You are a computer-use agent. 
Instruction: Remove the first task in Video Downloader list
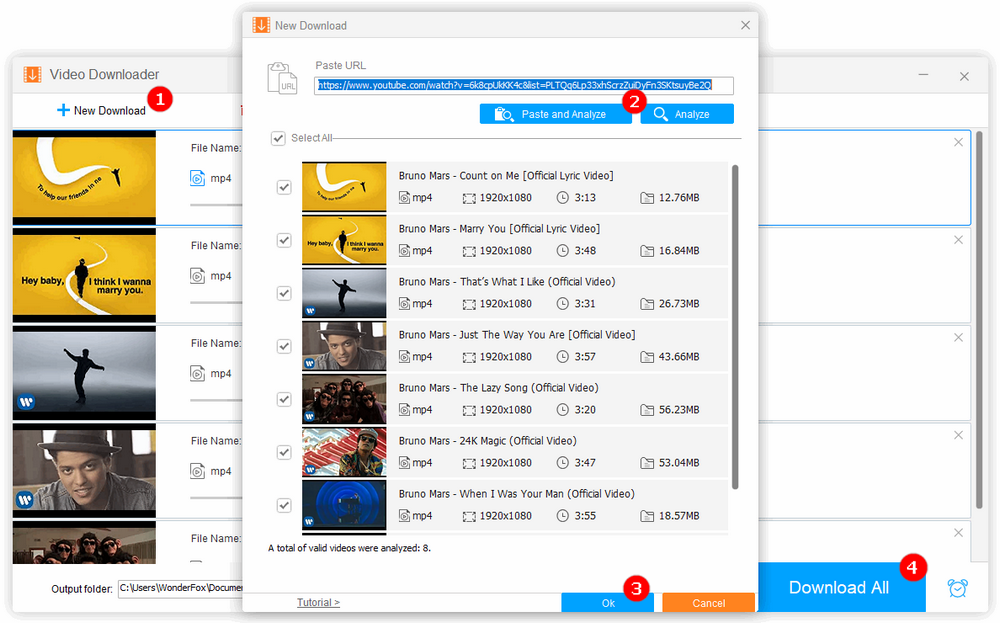point(958,142)
